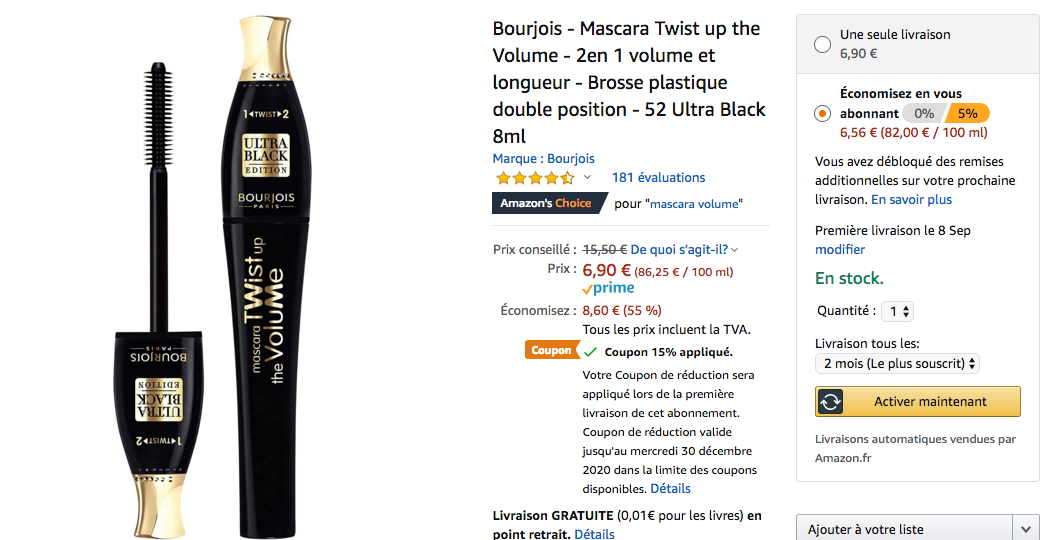Select the 'Une seule livraison' option
1040x540 pixels.
pyautogui.click(x=822, y=44)
